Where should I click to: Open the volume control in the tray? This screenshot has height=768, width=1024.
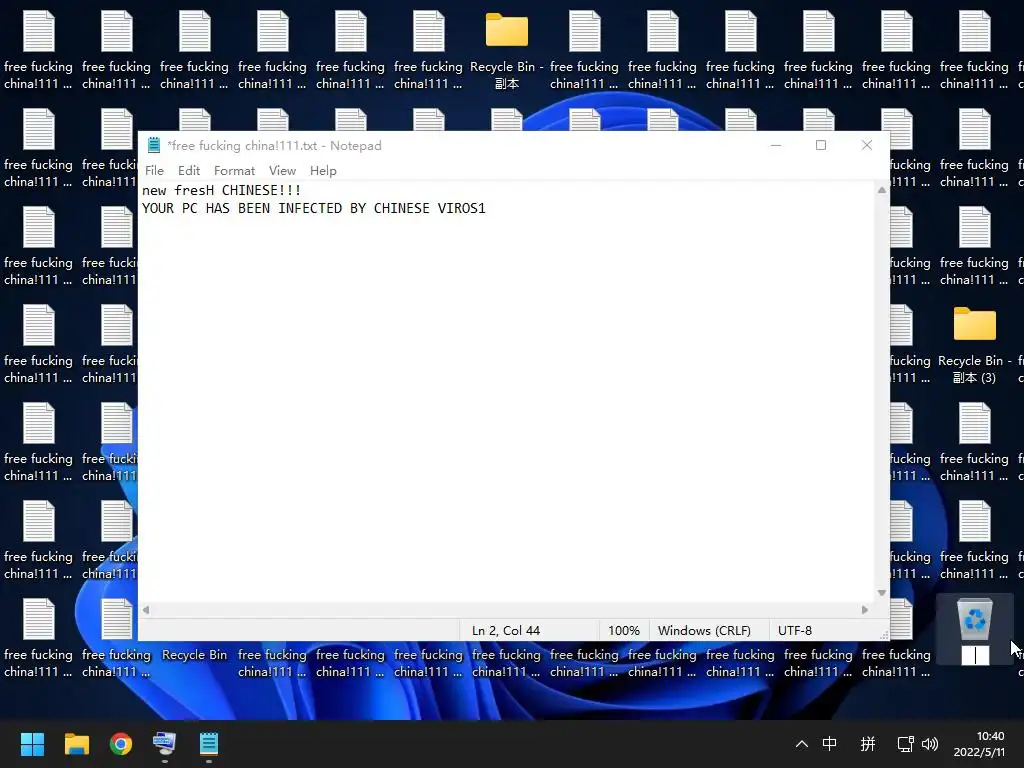coord(930,744)
